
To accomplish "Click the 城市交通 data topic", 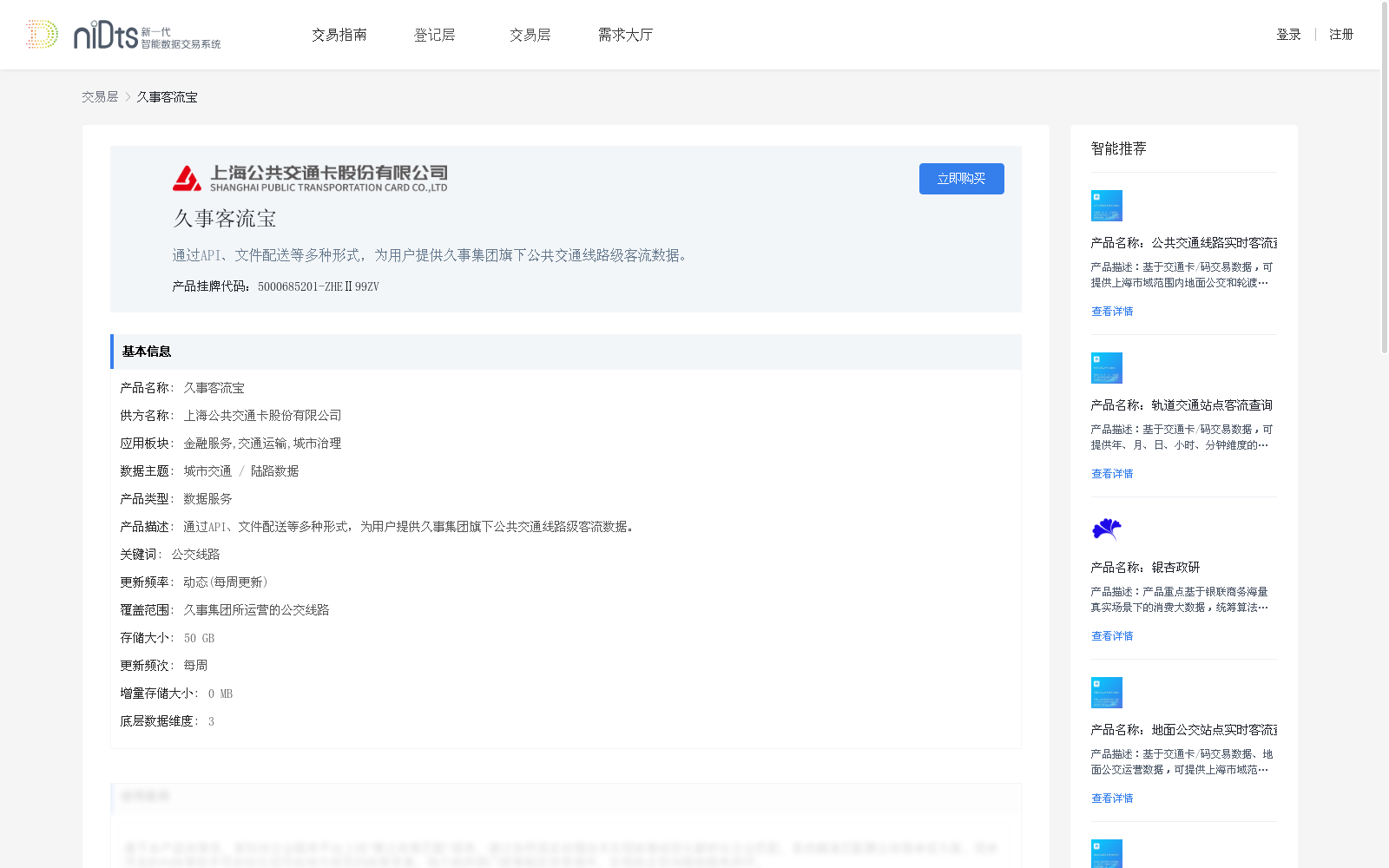I will tap(207, 471).
